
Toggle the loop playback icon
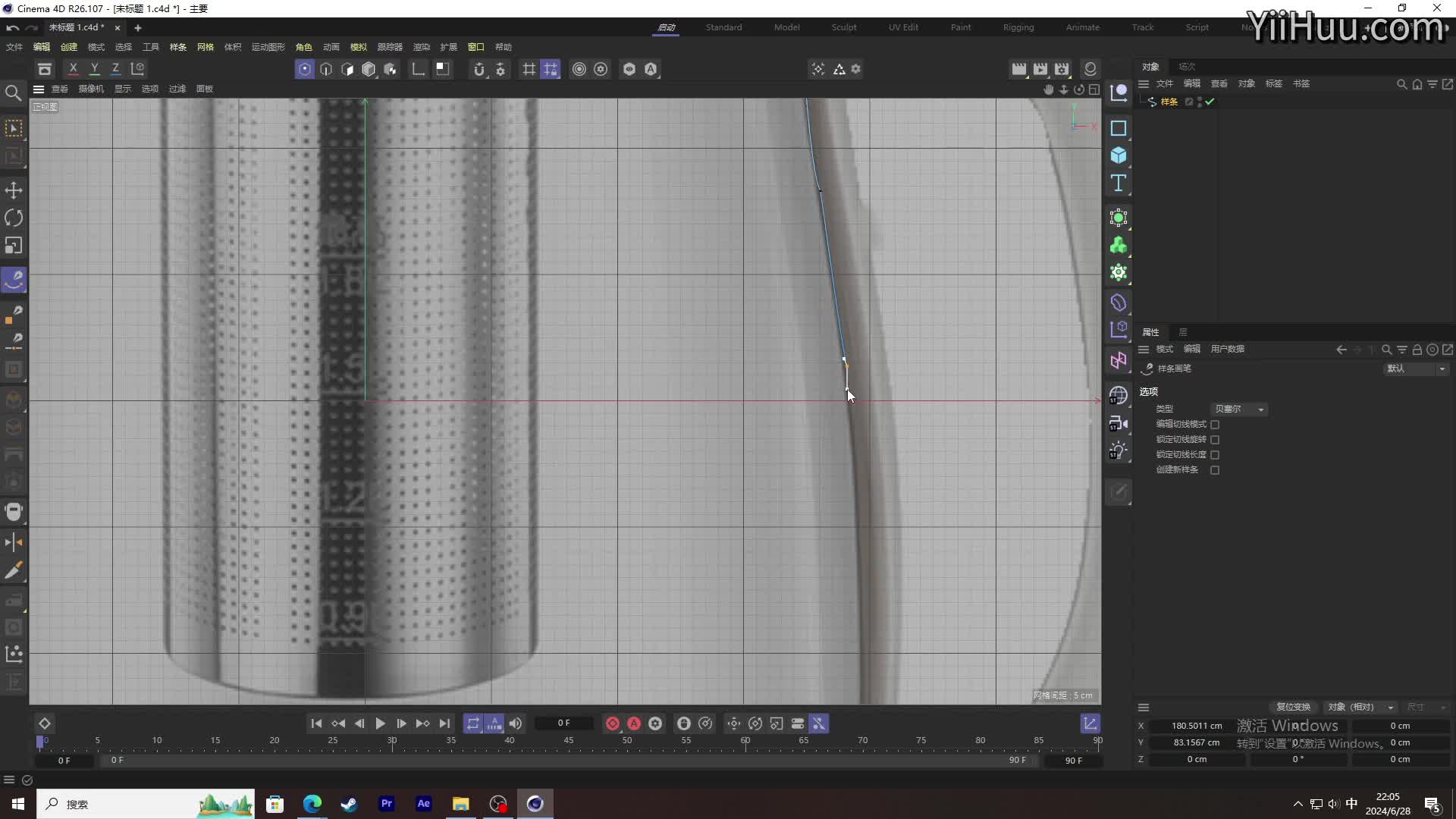click(472, 723)
